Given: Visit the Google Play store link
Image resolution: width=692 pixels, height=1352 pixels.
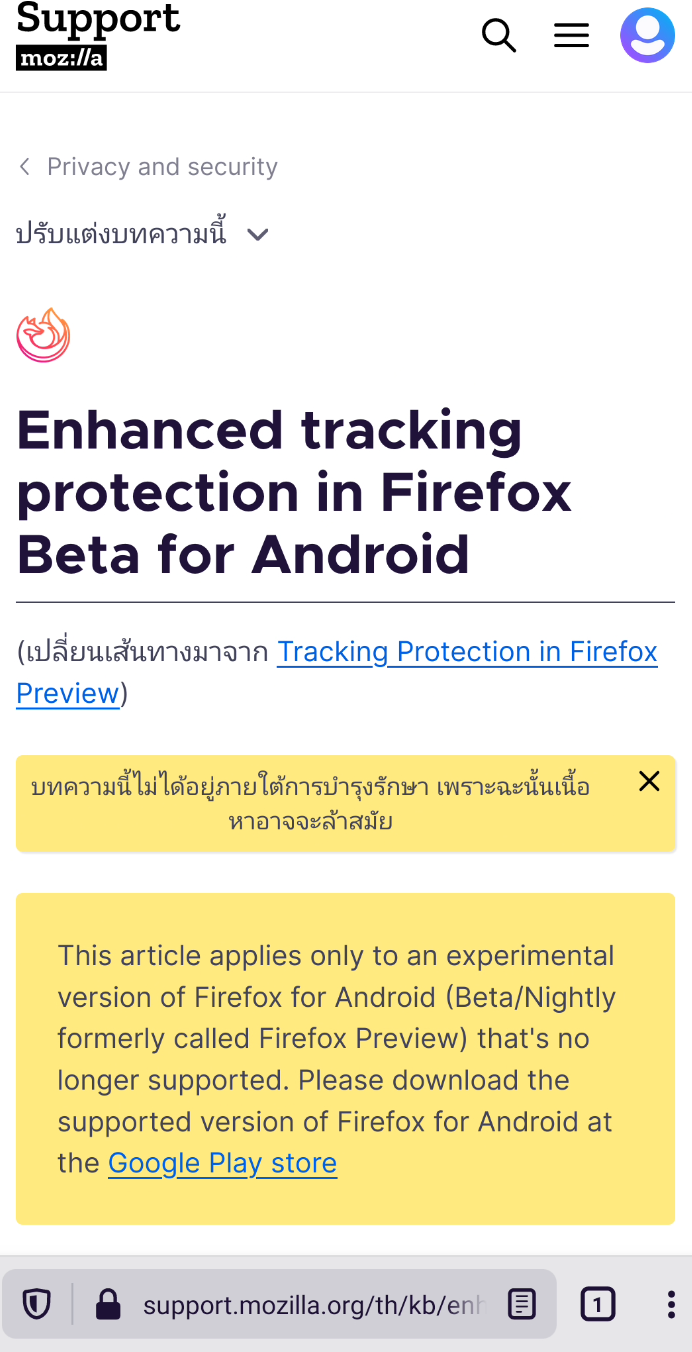Looking at the screenshot, I should (222, 1163).
